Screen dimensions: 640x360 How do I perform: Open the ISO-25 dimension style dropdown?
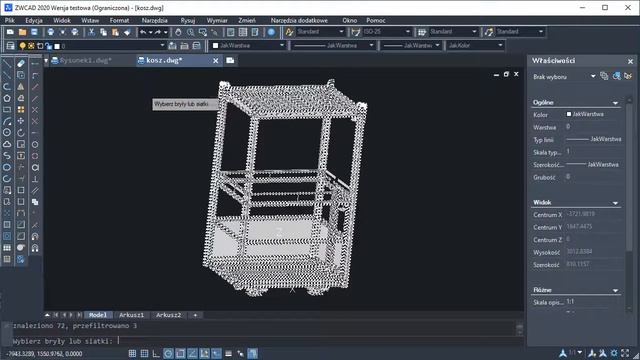(x=407, y=32)
